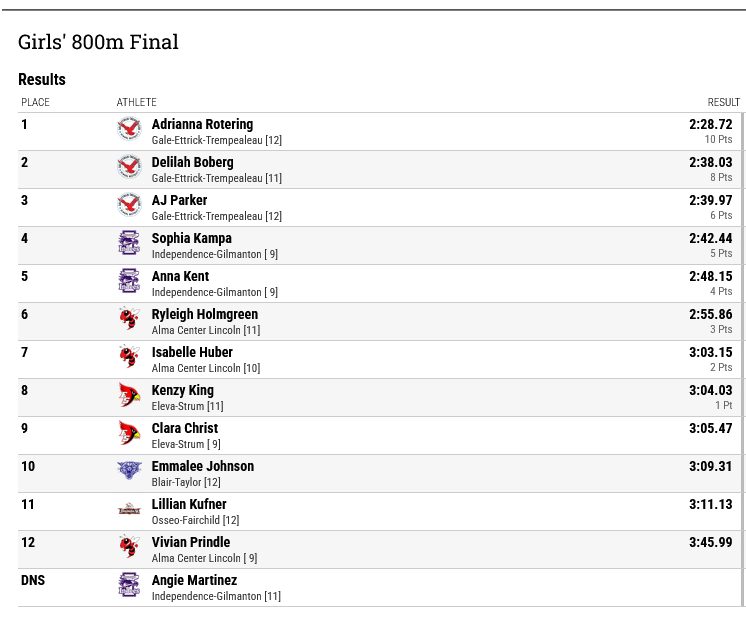Click Osseo-Fairchild logo beside Lillian Kufner
Viewport: 746px width, 625px height.
click(129, 509)
